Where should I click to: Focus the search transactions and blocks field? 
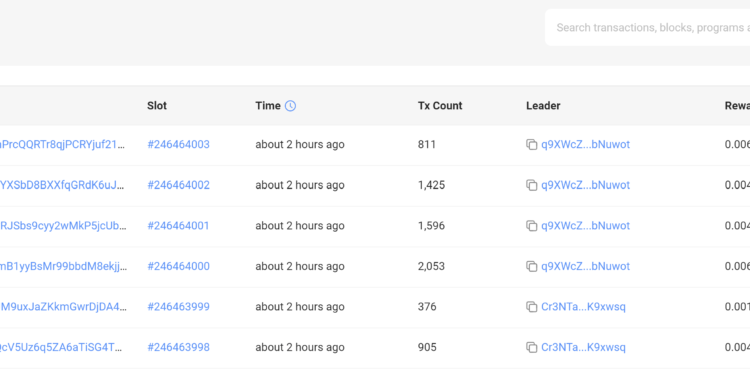click(648, 28)
